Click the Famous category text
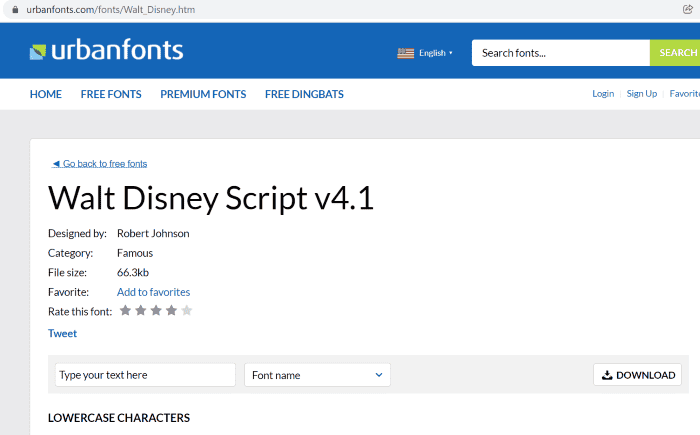700x435 pixels. click(135, 253)
